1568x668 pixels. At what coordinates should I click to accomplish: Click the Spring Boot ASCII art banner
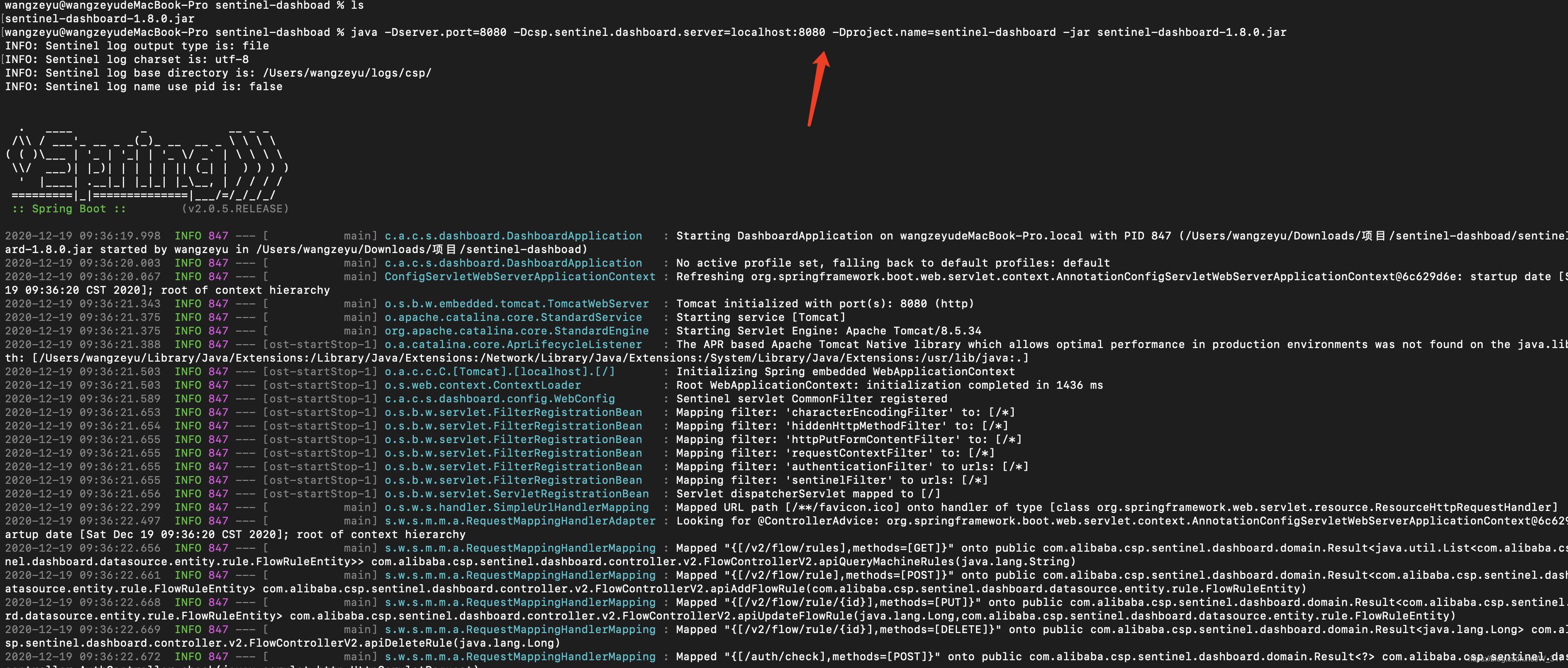(146, 162)
